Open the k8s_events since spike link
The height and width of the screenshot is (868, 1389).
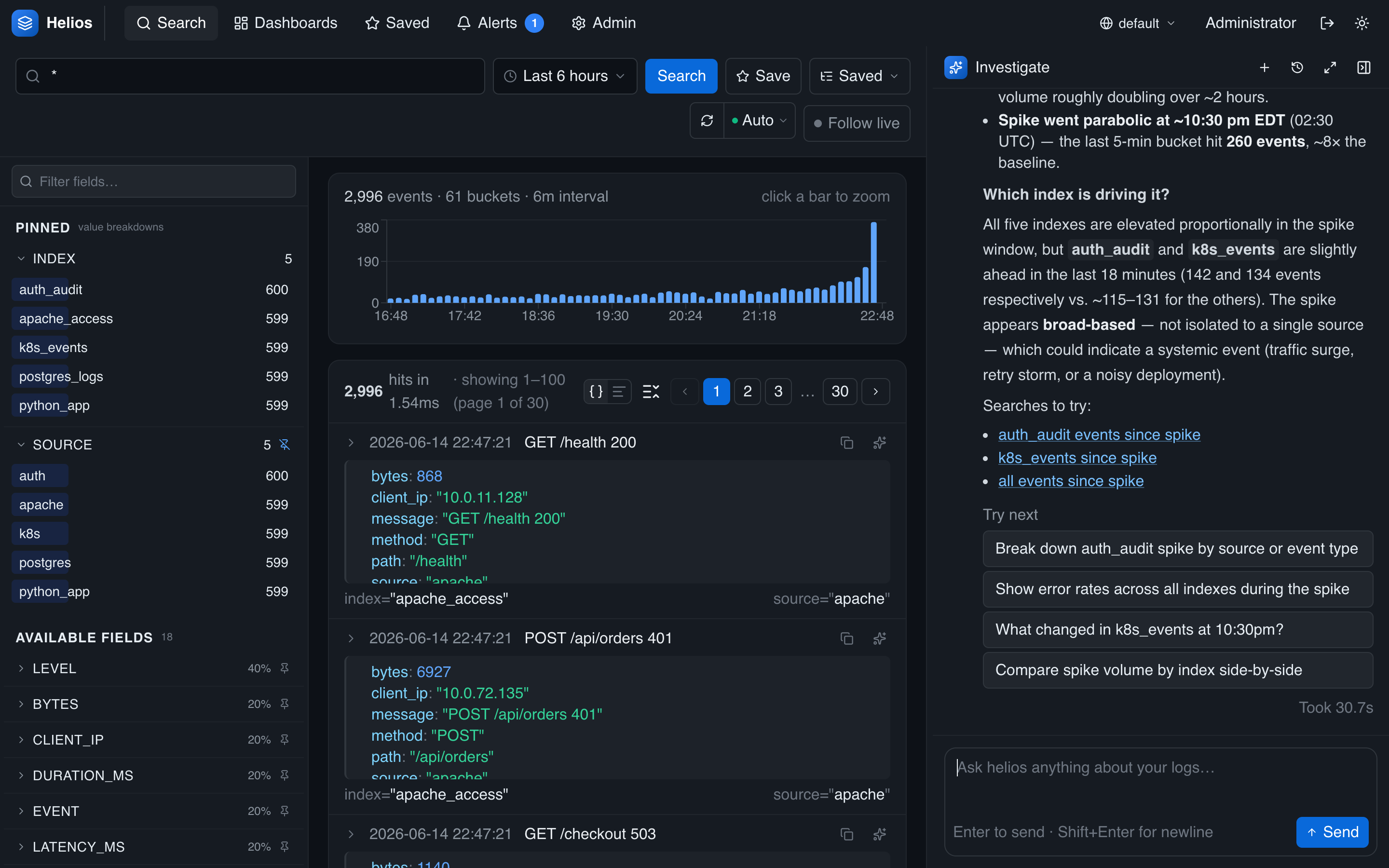click(x=1077, y=458)
